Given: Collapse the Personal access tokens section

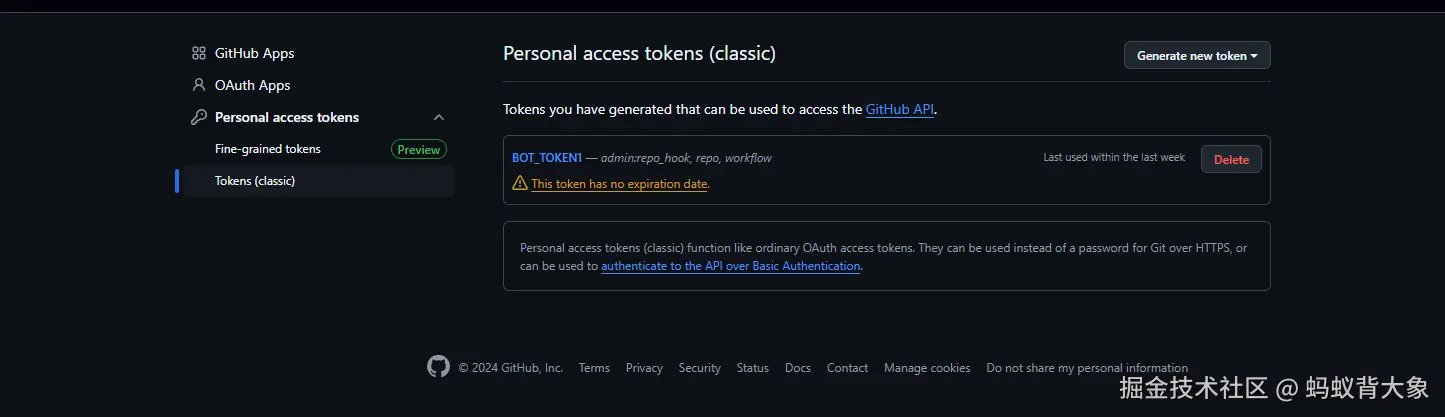Looking at the screenshot, I should [438, 117].
